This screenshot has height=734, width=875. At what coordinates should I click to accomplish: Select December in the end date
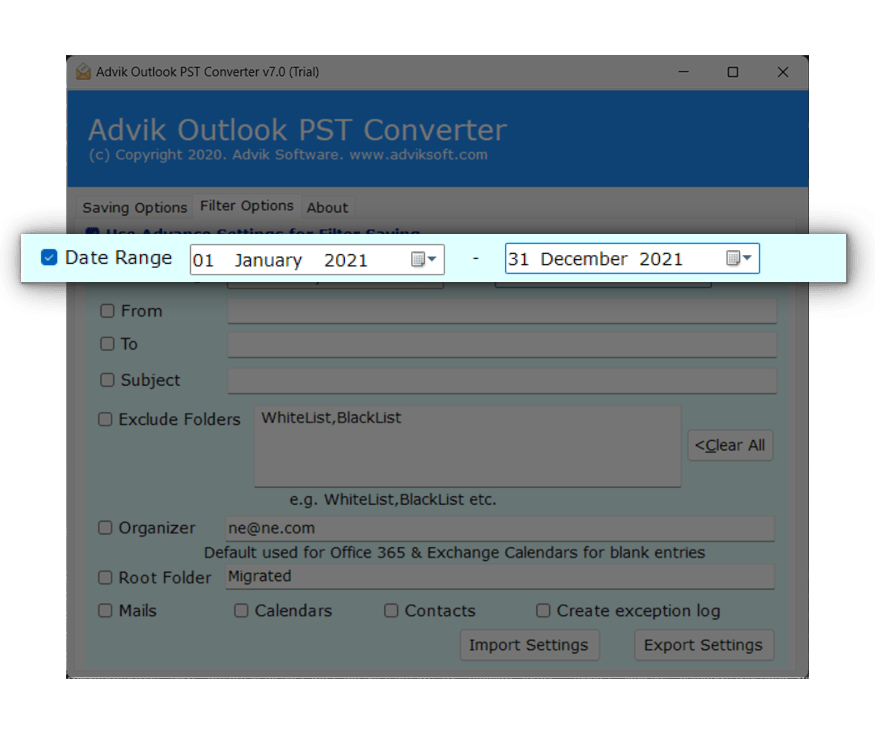(584, 259)
